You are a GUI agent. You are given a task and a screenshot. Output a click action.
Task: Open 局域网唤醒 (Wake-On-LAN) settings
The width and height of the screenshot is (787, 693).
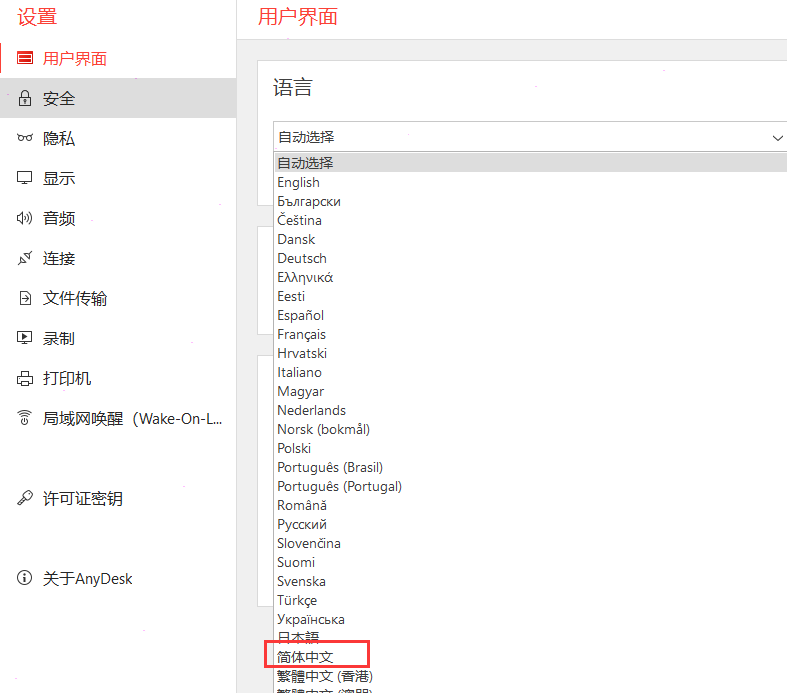click(x=118, y=418)
